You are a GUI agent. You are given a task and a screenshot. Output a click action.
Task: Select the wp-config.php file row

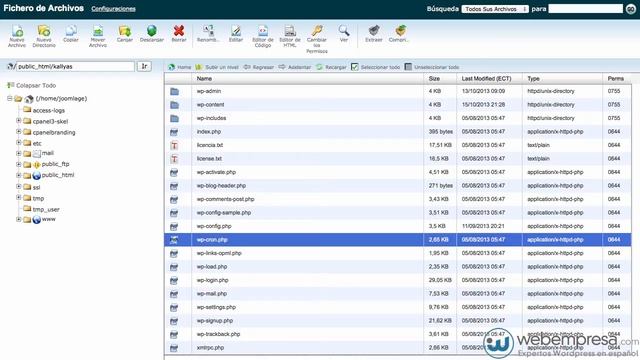coord(398,226)
